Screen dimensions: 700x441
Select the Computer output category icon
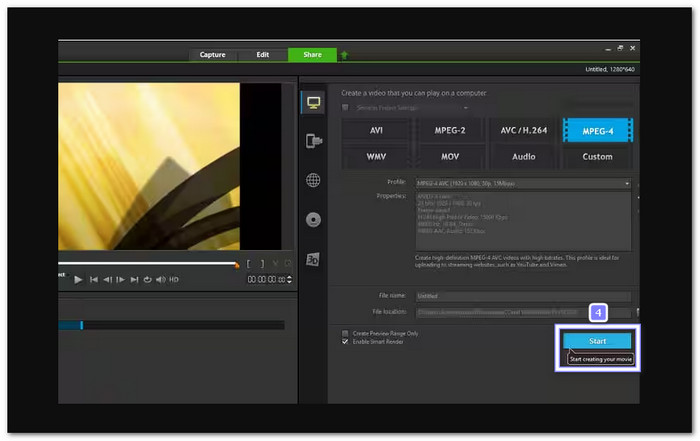coord(313,104)
